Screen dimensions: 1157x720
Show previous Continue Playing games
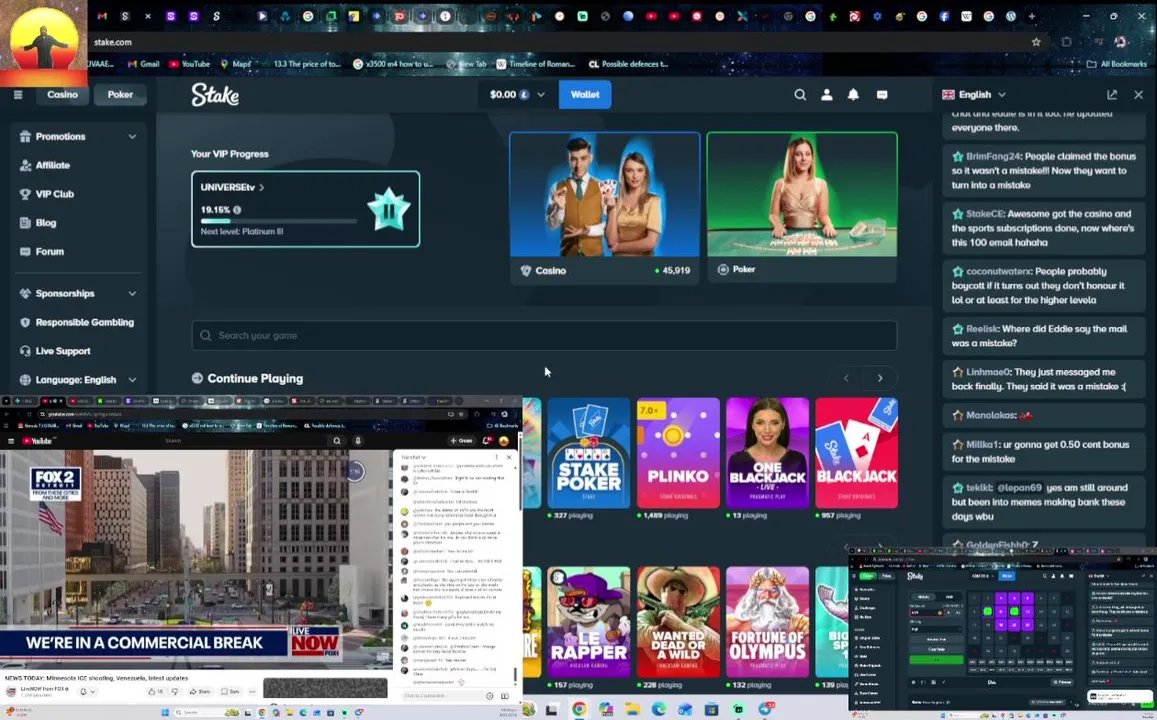[846, 378]
